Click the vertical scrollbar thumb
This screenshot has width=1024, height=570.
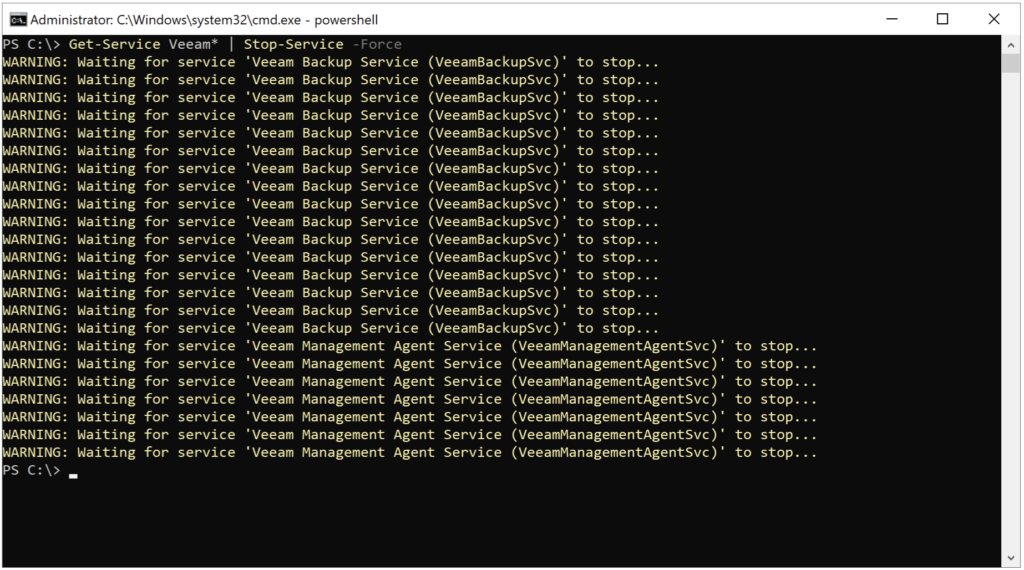point(1010,63)
